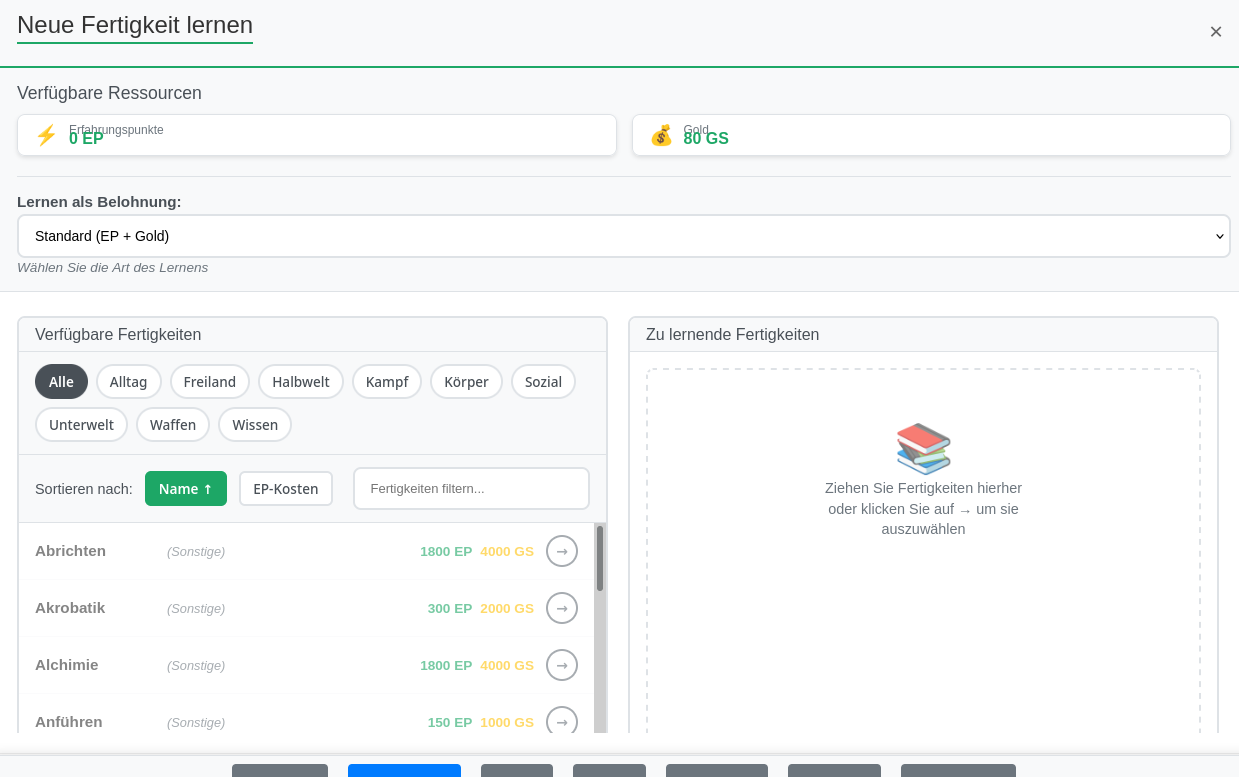Click the skills list scrollbar thumb

[x=600, y=558]
